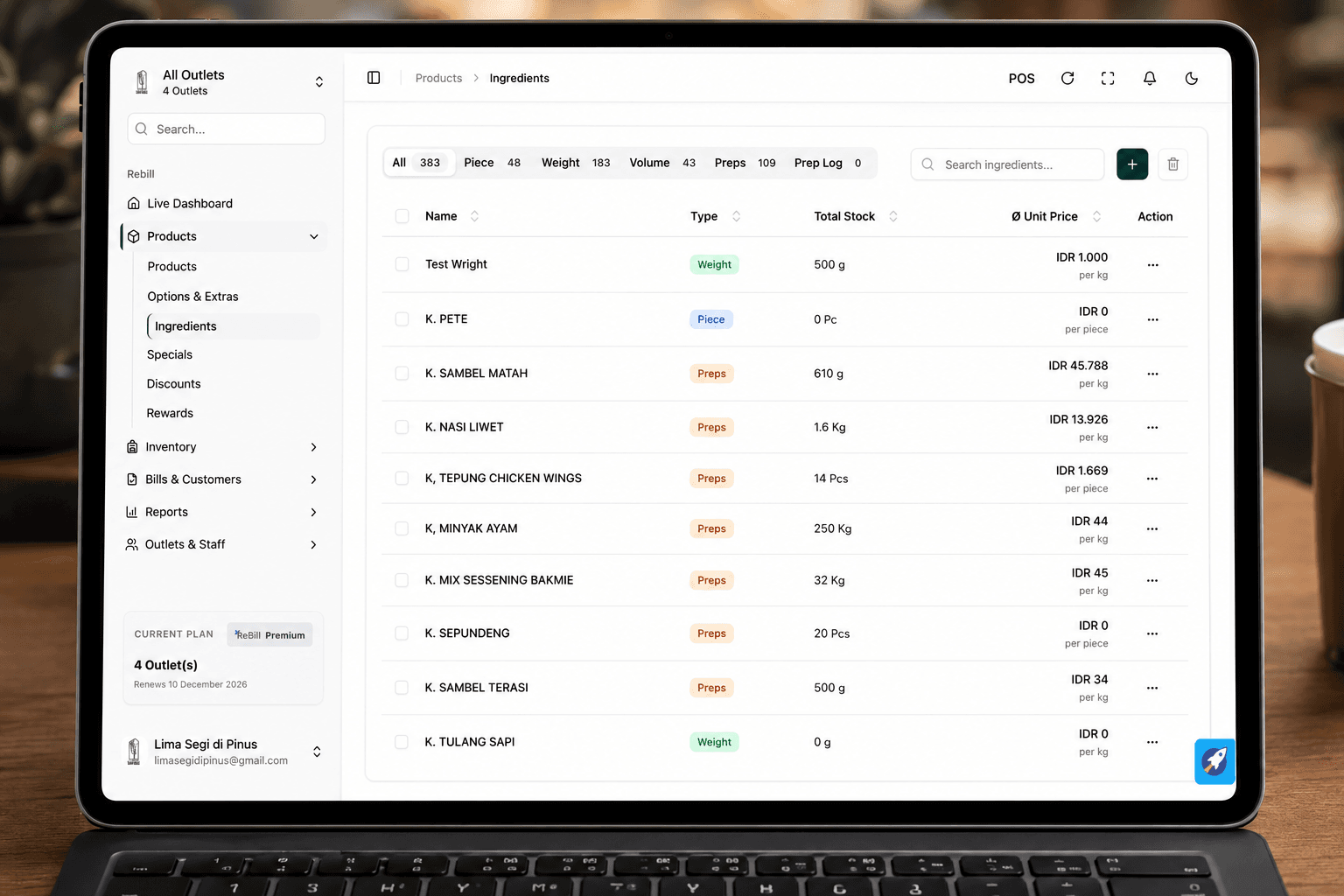The height and width of the screenshot is (896, 1344).
Task: Select the Volume 43 tab
Action: click(662, 163)
